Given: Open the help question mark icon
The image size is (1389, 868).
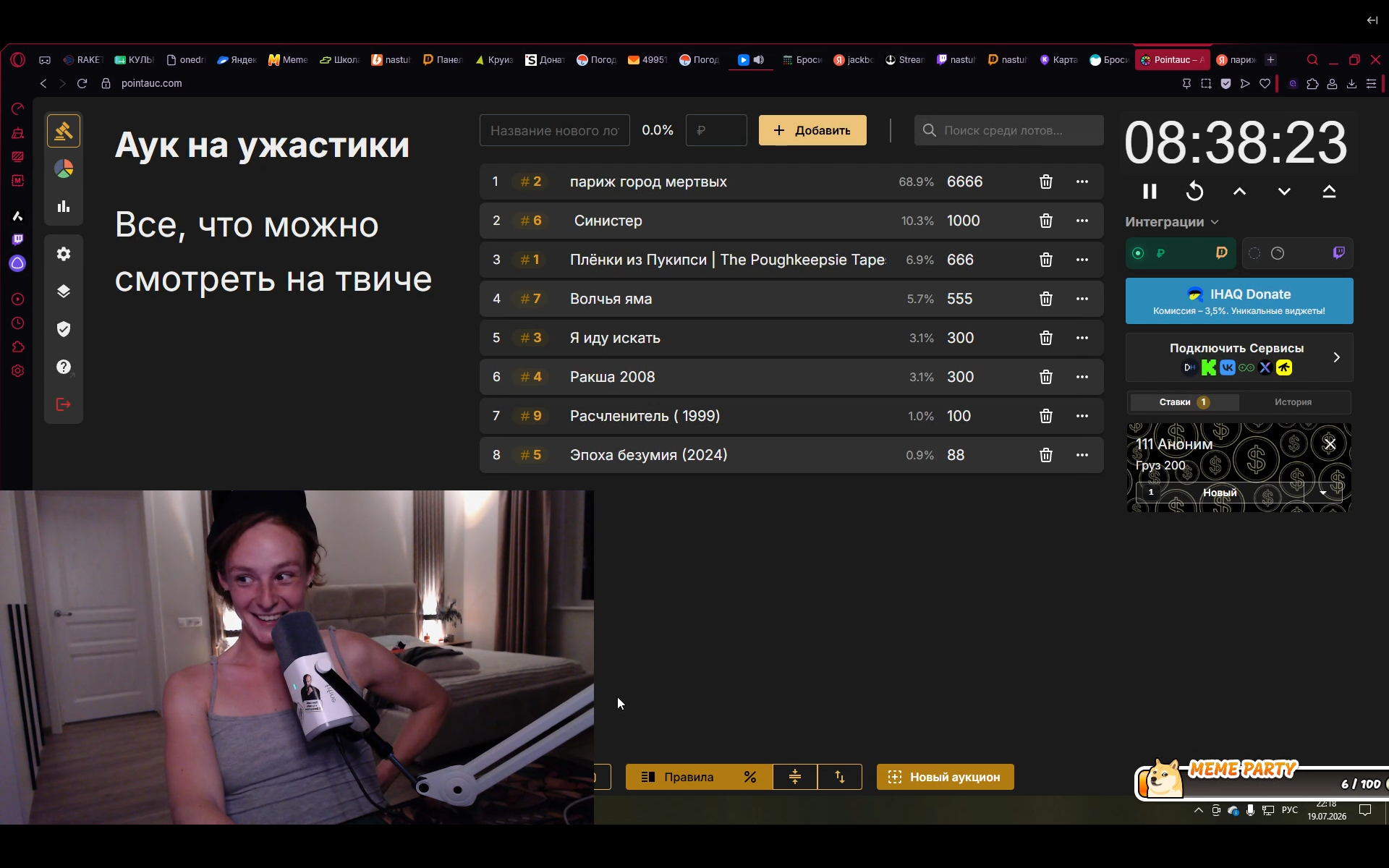Looking at the screenshot, I should [64, 367].
